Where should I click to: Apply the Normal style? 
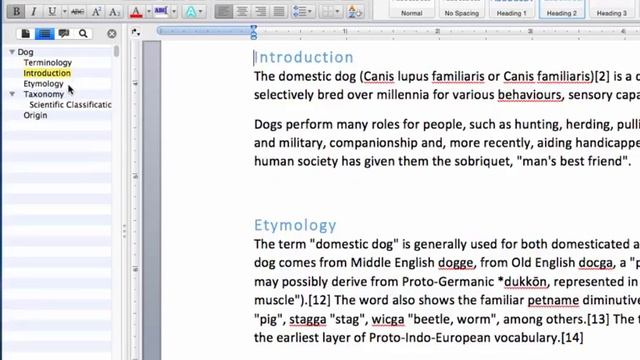click(411, 9)
